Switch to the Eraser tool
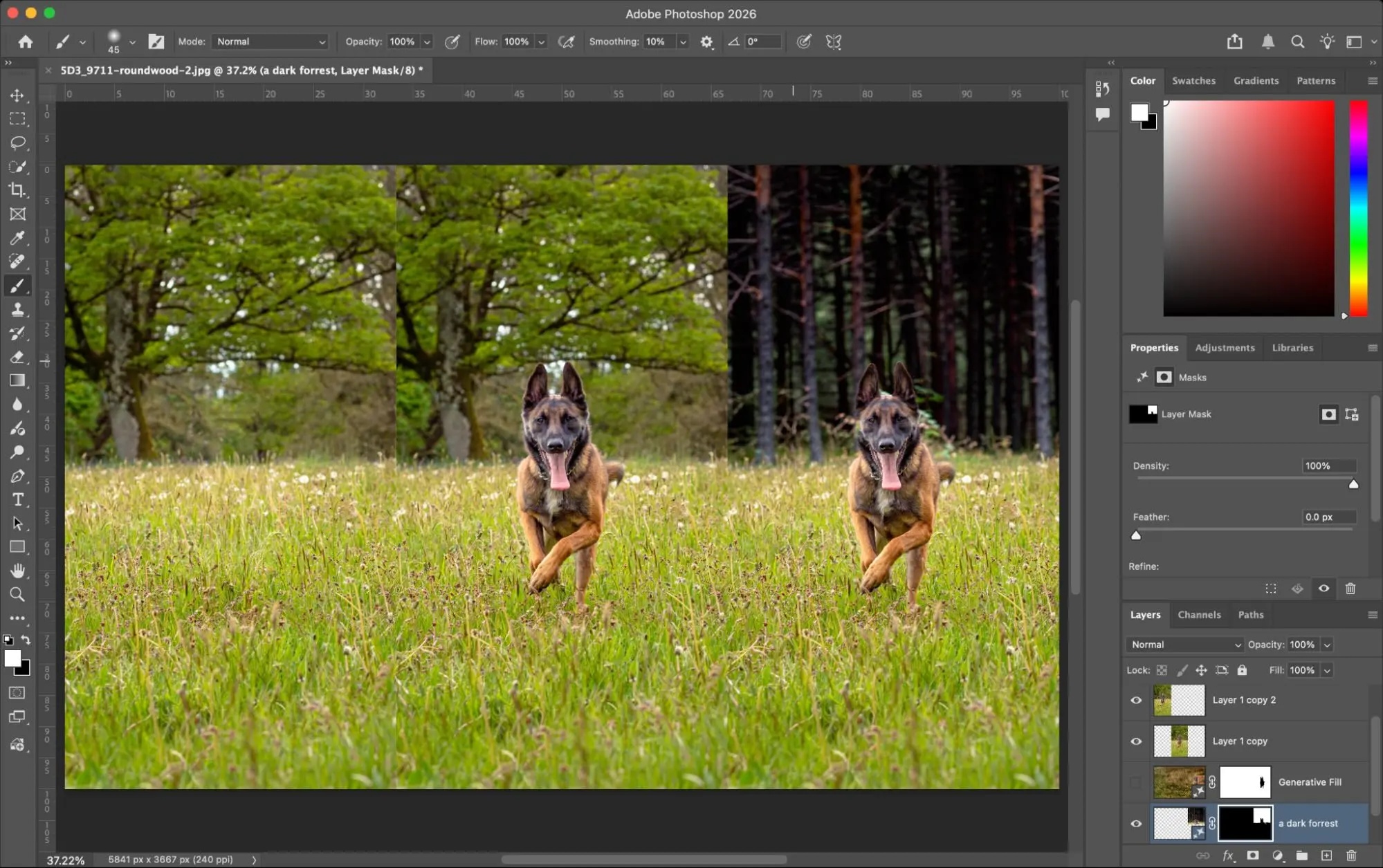 pyautogui.click(x=17, y=357)
